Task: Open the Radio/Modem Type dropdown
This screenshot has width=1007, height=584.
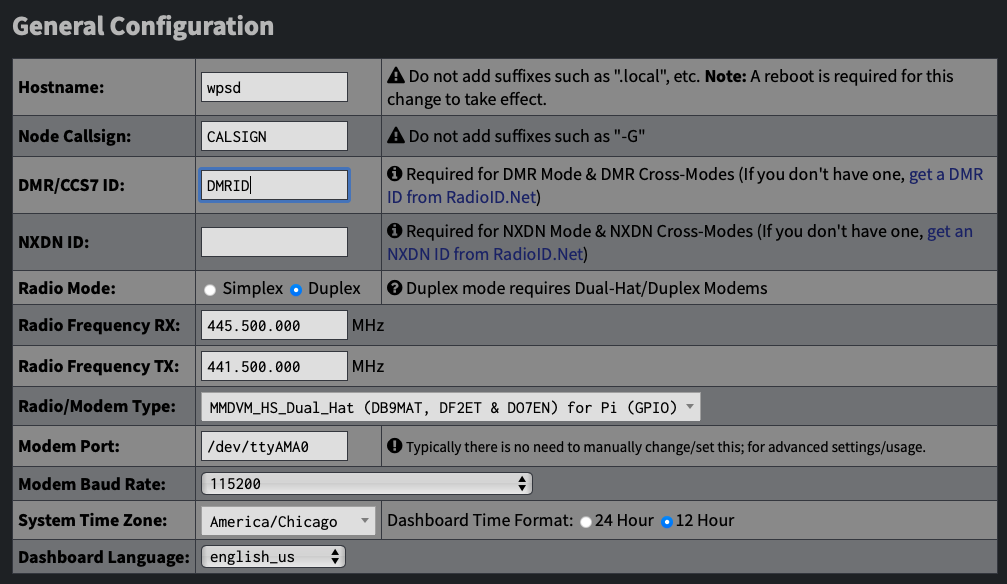Action: coord(450,407)
